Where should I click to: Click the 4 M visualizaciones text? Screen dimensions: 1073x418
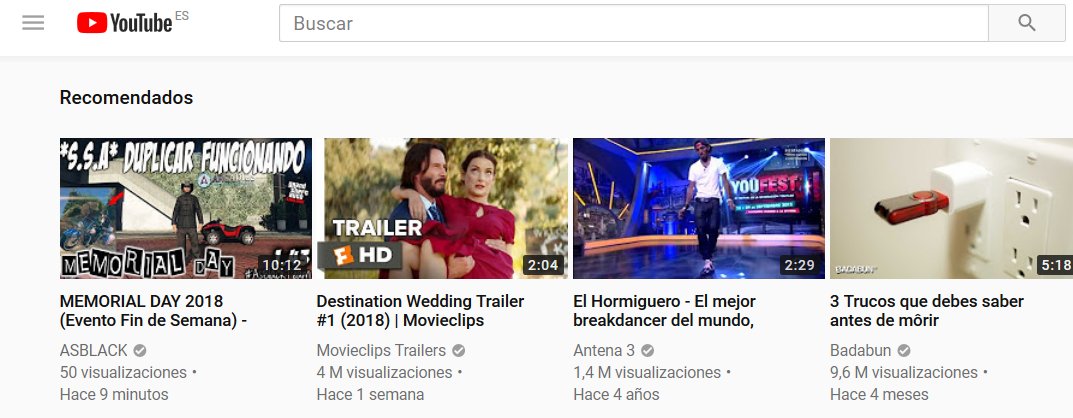385,373
